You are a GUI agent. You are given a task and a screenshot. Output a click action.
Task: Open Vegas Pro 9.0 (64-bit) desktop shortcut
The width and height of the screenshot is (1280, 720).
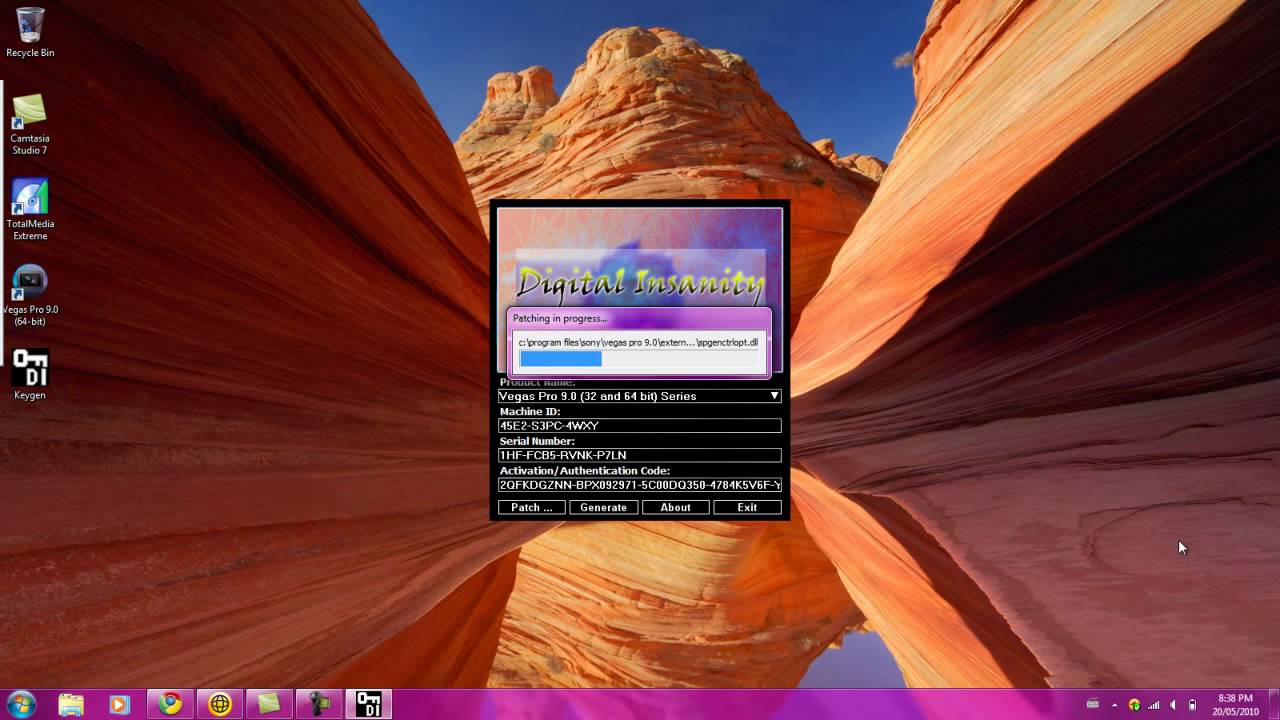pos(30,296)
